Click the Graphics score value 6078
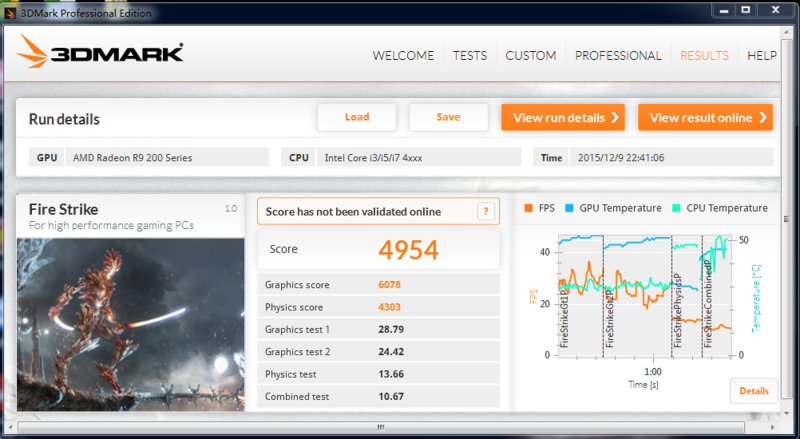Screen dimensions: 800x439 point(389,285)
